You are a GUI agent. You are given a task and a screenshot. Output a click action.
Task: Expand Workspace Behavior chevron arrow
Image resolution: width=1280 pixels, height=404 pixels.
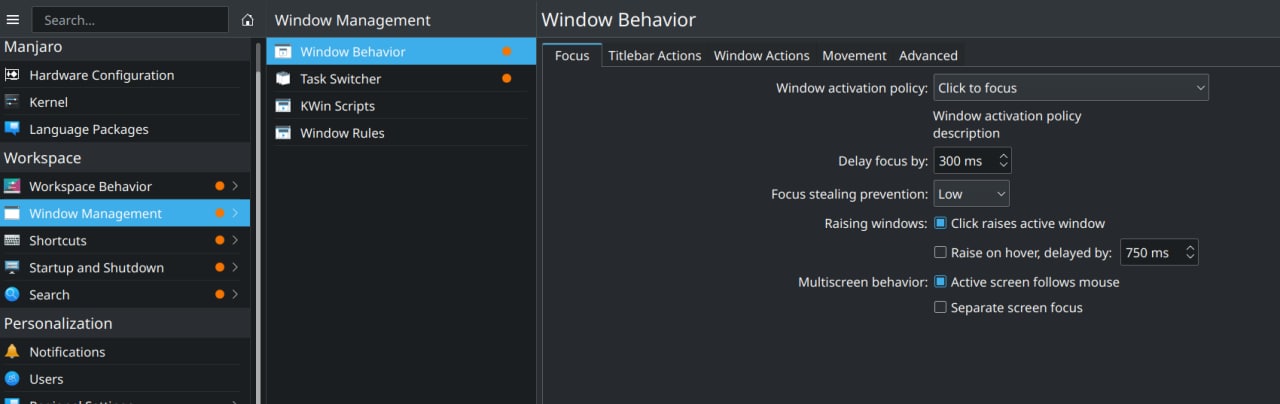click(x=235, y=186)
